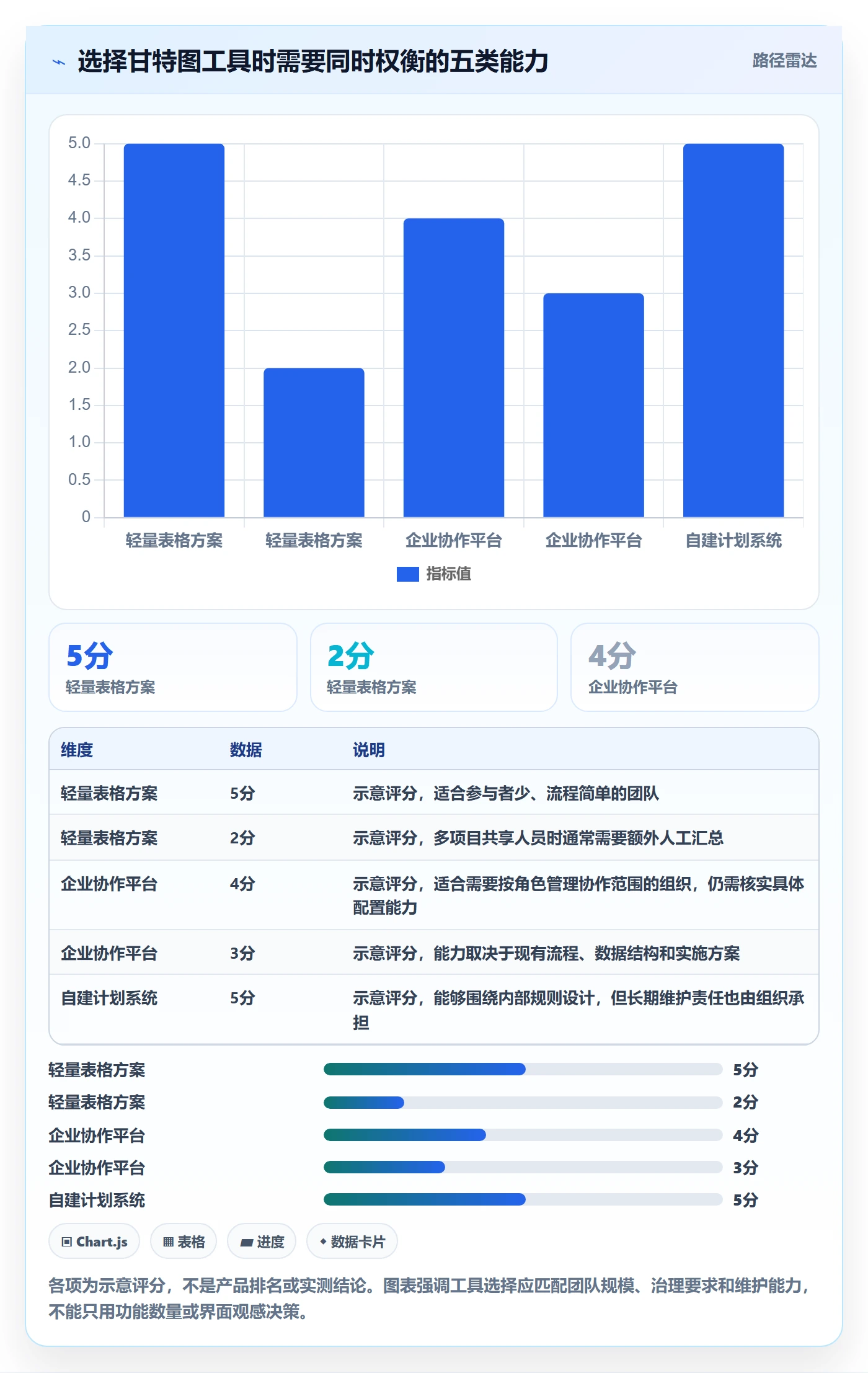Image resolution: width=868 pixels, height=1373 pixels.
Task: Click the 说明 table column header
Action: (369, 750)
